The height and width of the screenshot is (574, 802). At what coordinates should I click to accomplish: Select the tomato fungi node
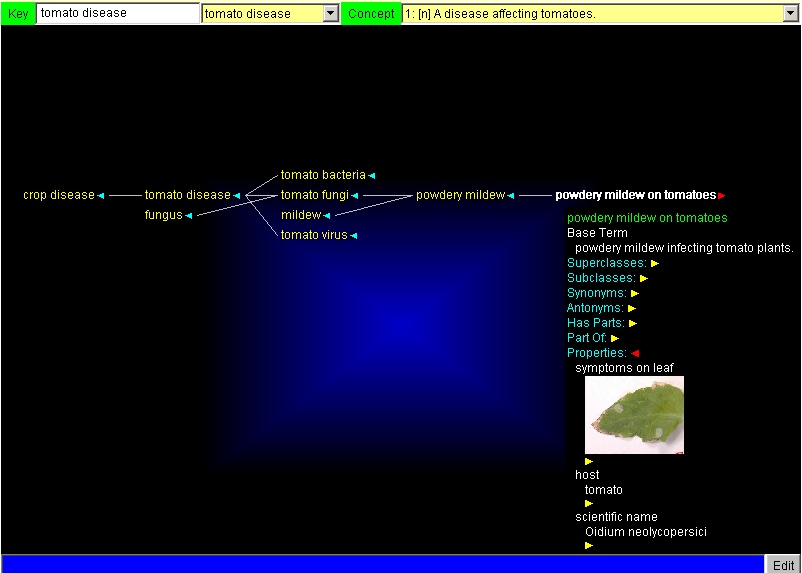coord(315,195)
